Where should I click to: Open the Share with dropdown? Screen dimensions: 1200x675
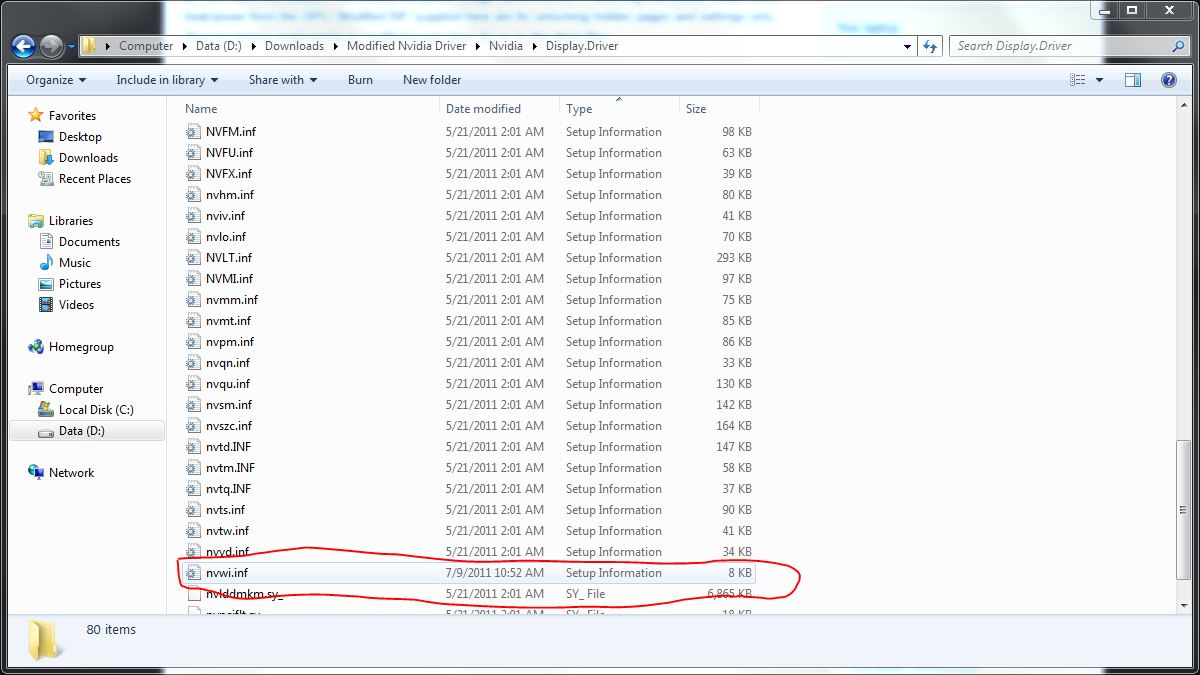[x=283, y=80]
